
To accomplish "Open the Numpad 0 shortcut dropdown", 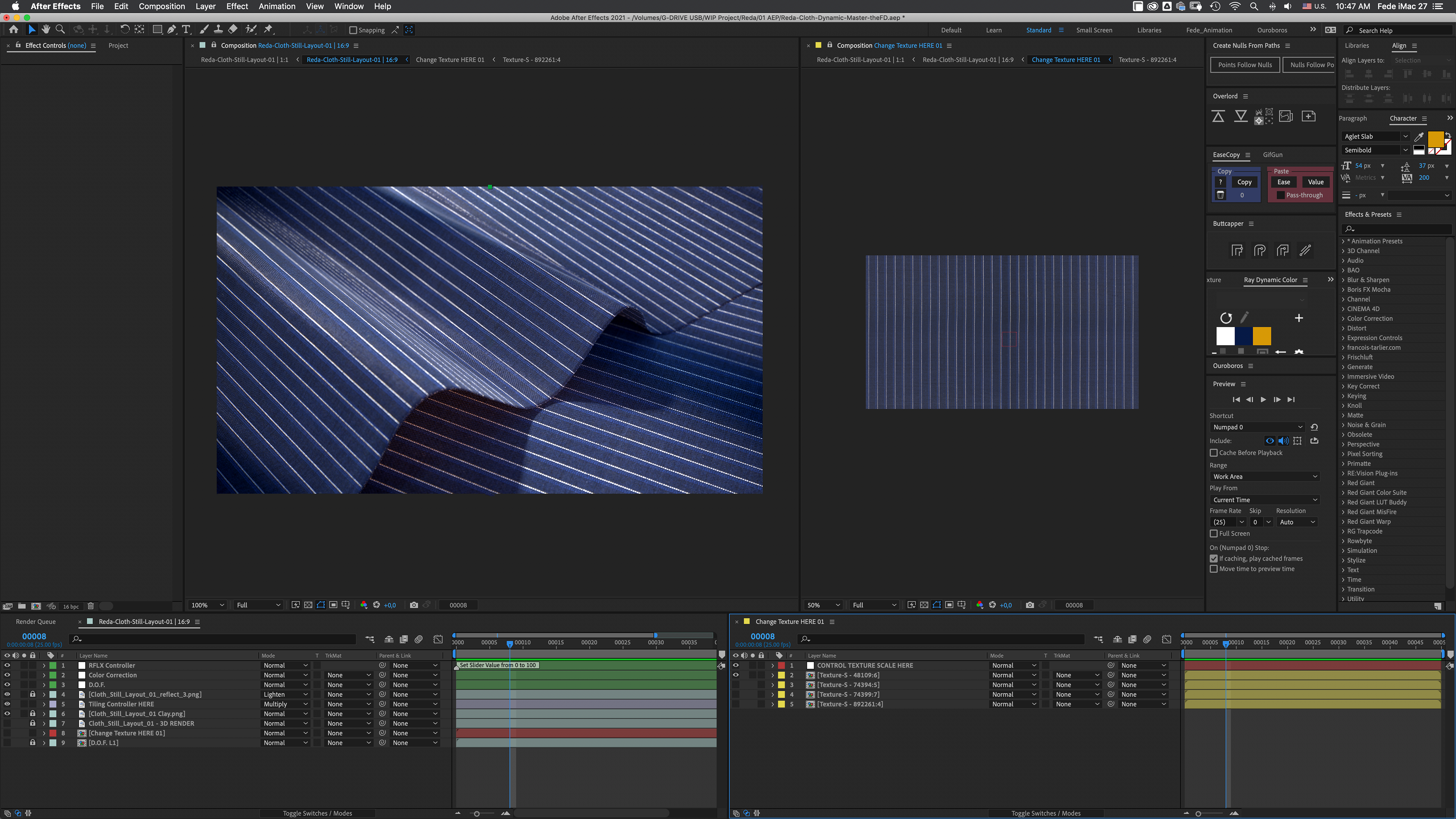I will tap(1258, 427).
